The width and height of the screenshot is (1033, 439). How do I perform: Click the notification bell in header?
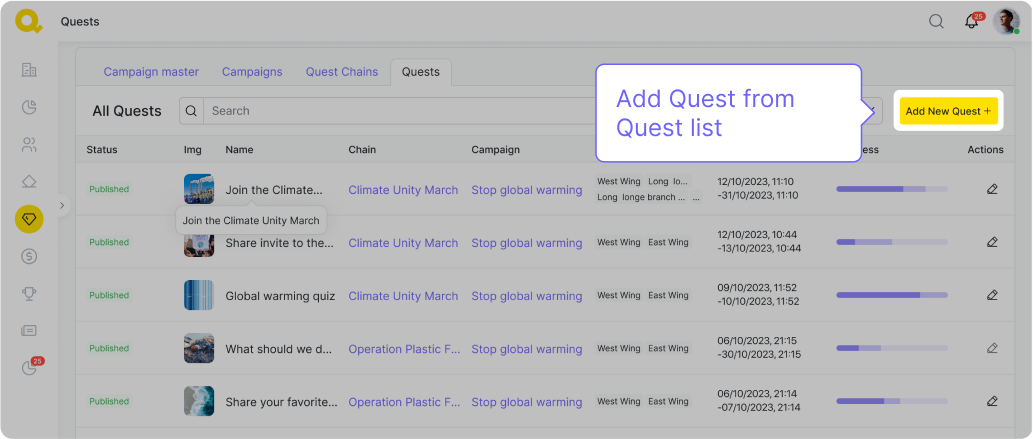pyautogui.click(x=971, y=22)
